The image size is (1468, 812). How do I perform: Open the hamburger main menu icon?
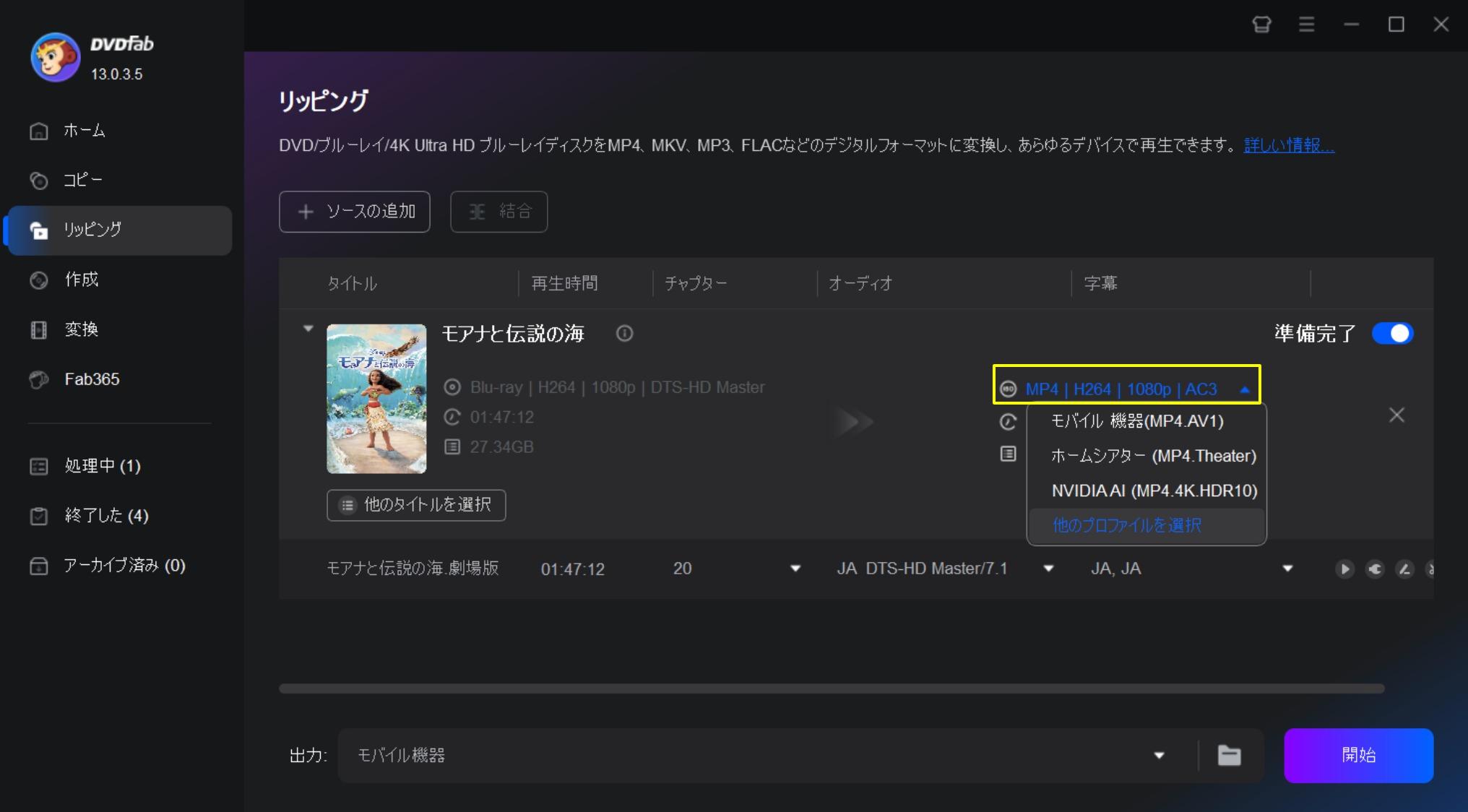[1306, 25]
